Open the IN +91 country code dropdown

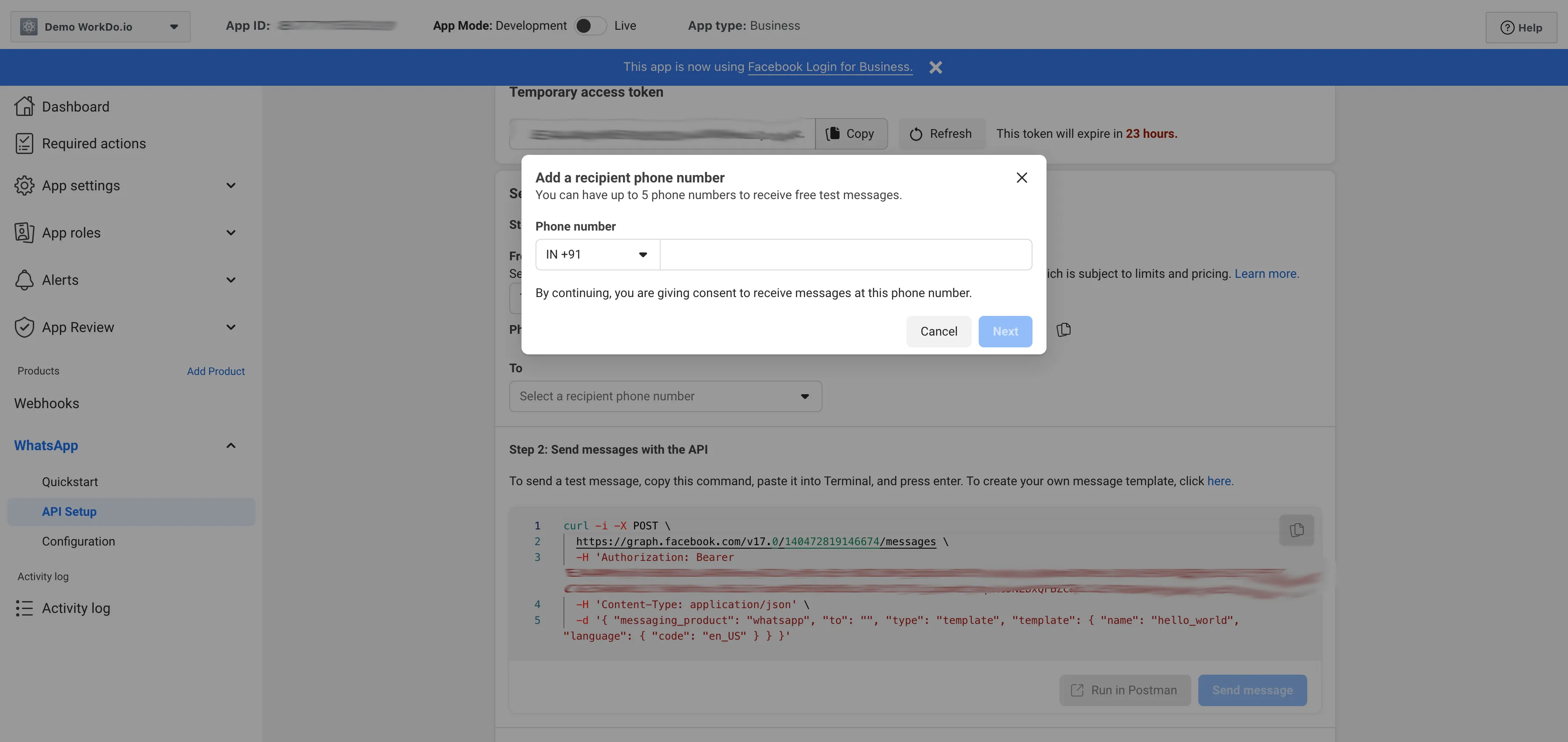[597, 255]
